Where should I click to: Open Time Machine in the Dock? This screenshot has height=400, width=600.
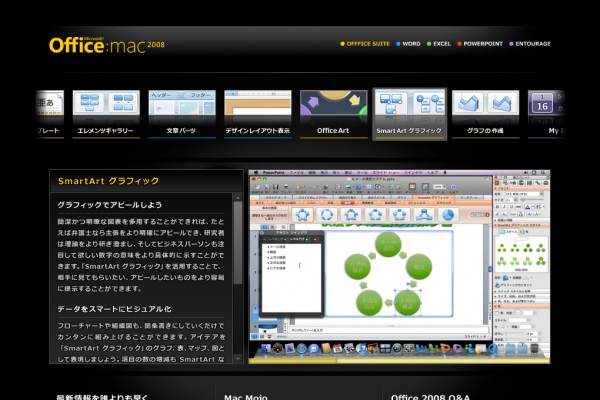point(397,348)
